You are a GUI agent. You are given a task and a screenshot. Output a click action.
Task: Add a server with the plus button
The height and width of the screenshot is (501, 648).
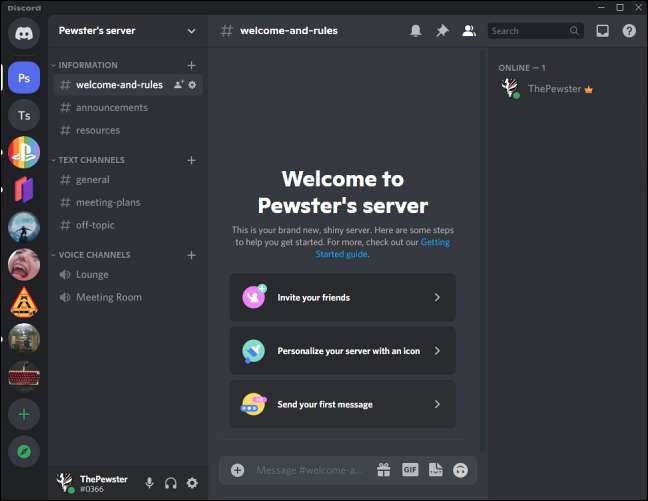tap(24, 414)
